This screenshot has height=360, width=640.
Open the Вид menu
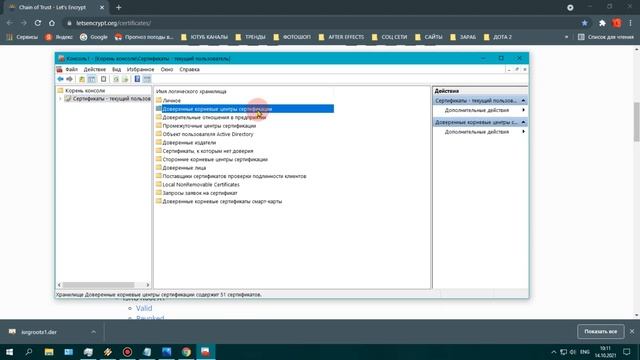117,70
